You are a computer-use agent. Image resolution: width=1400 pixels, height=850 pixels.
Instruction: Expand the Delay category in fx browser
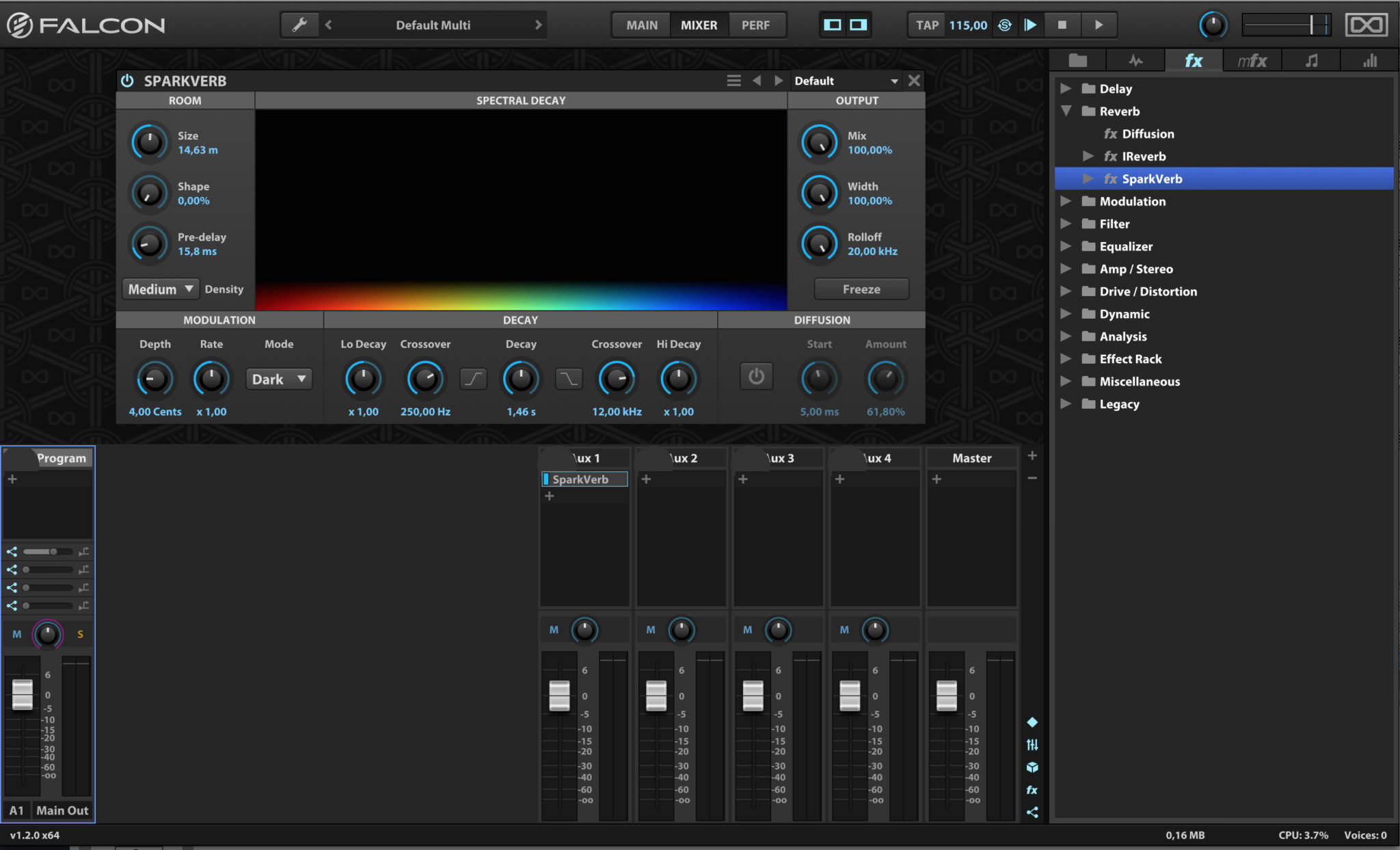[1068, 88]
